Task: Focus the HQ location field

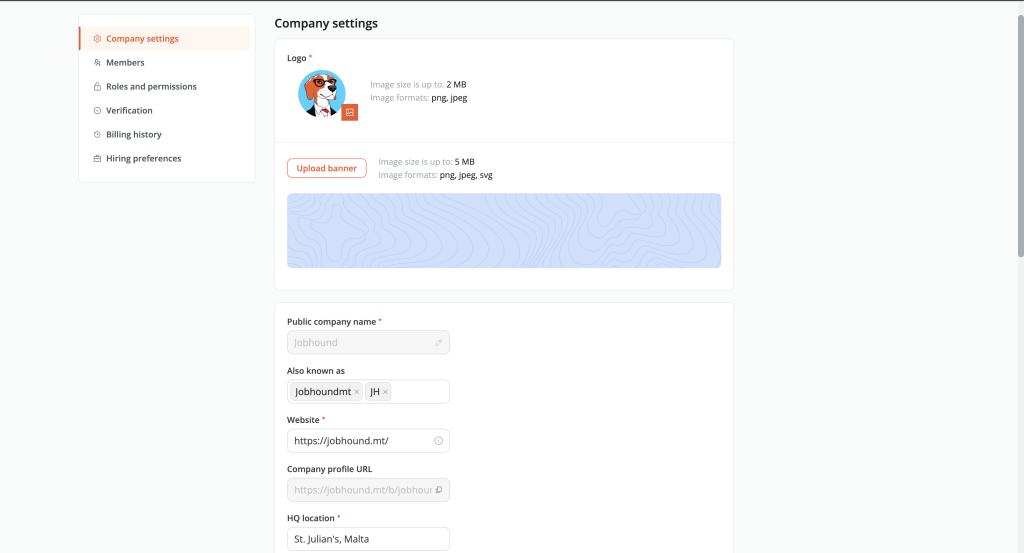Action: (x=368, y=539)
